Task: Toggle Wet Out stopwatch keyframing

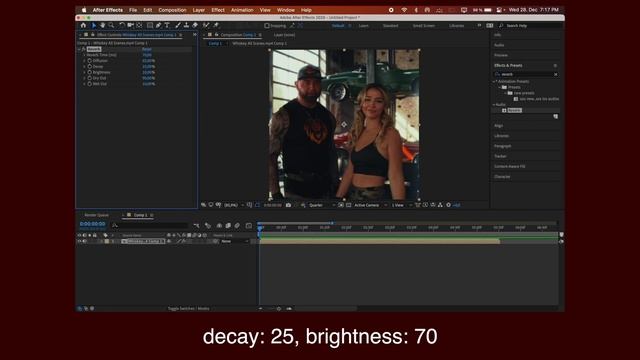Action: tap(89, 83)
